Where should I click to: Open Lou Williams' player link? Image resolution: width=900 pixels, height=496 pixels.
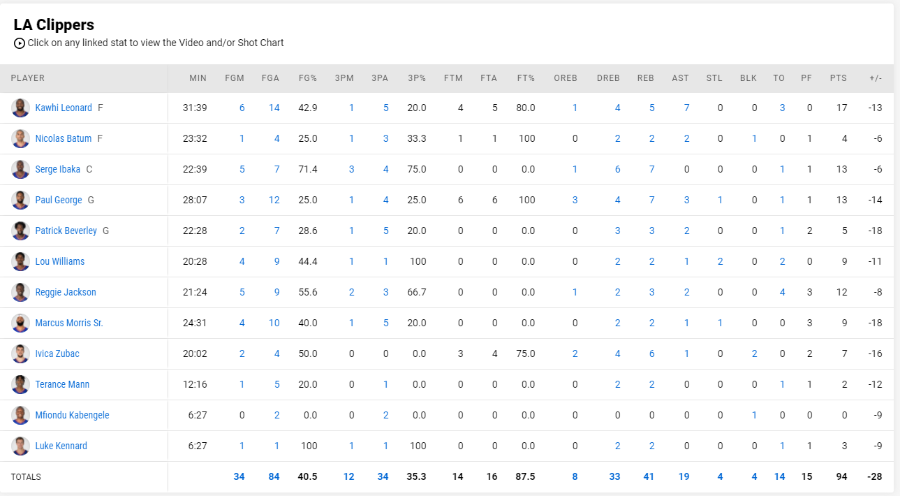60,261
